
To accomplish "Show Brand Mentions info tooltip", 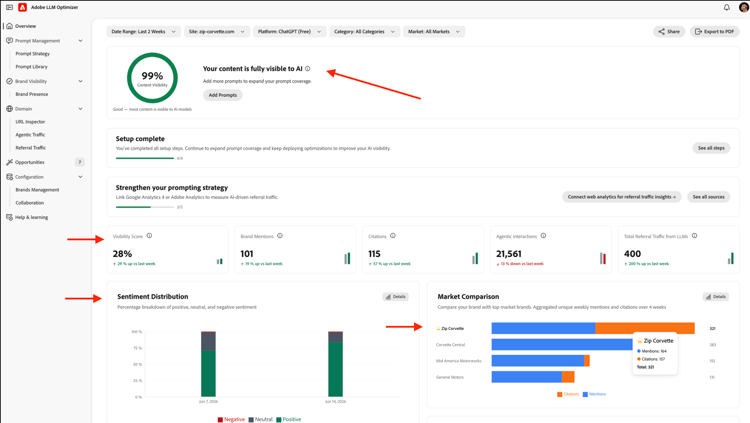I will click(280, 236).
